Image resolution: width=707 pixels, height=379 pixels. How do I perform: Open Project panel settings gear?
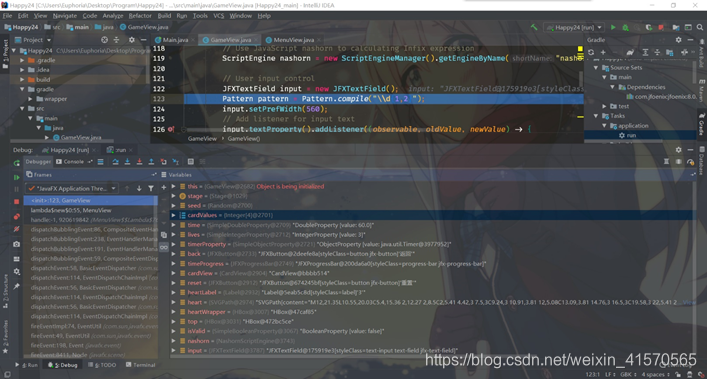(132, 40)
